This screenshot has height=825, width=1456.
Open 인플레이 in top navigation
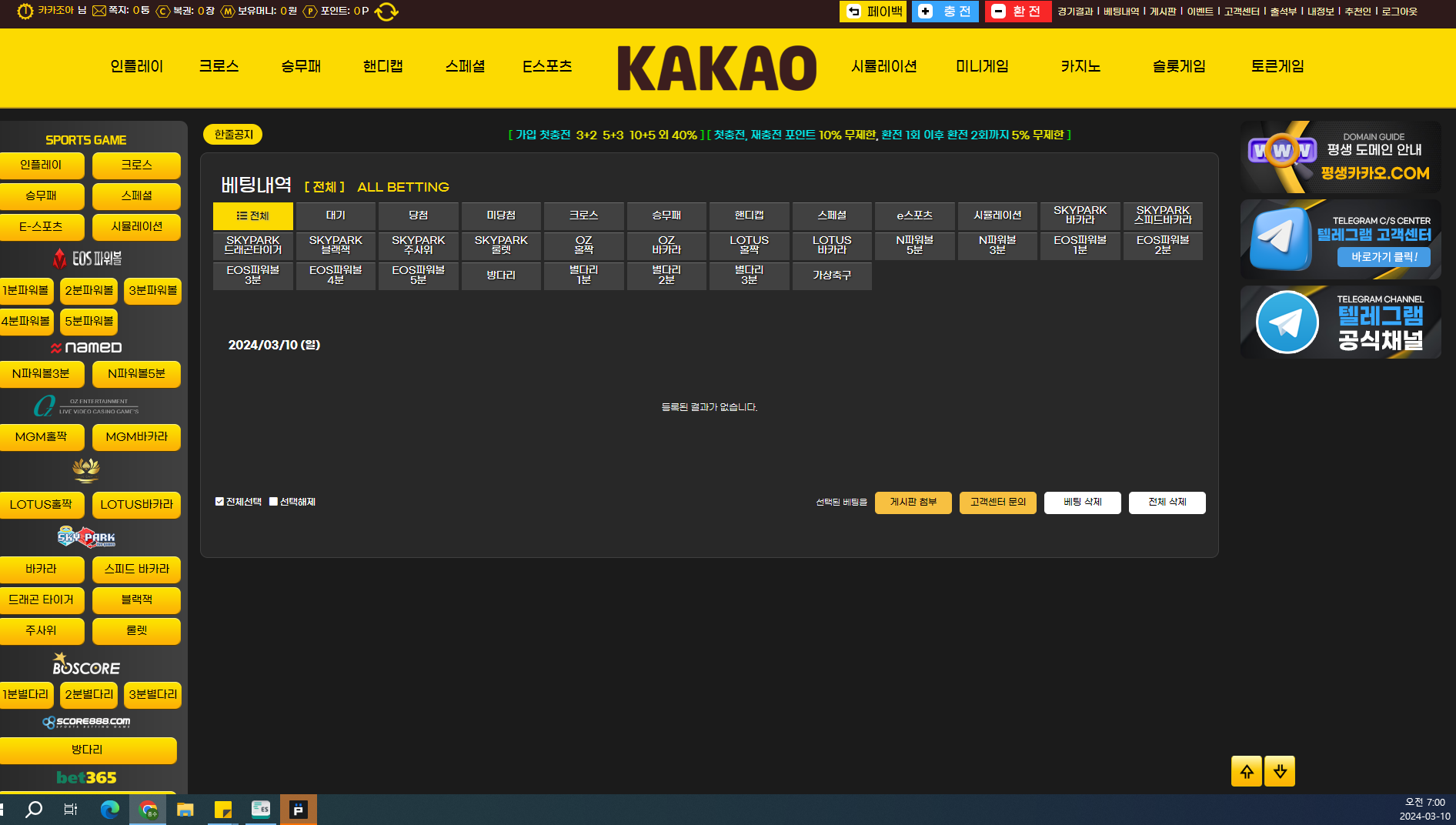click(x=137, y=67)
